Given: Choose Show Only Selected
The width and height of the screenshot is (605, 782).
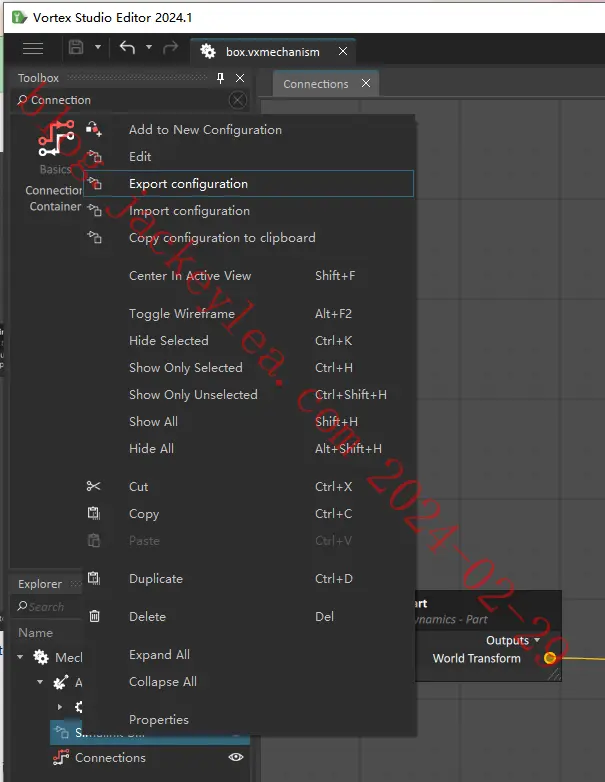Looking at the screenshot, I should pos(248,368).
